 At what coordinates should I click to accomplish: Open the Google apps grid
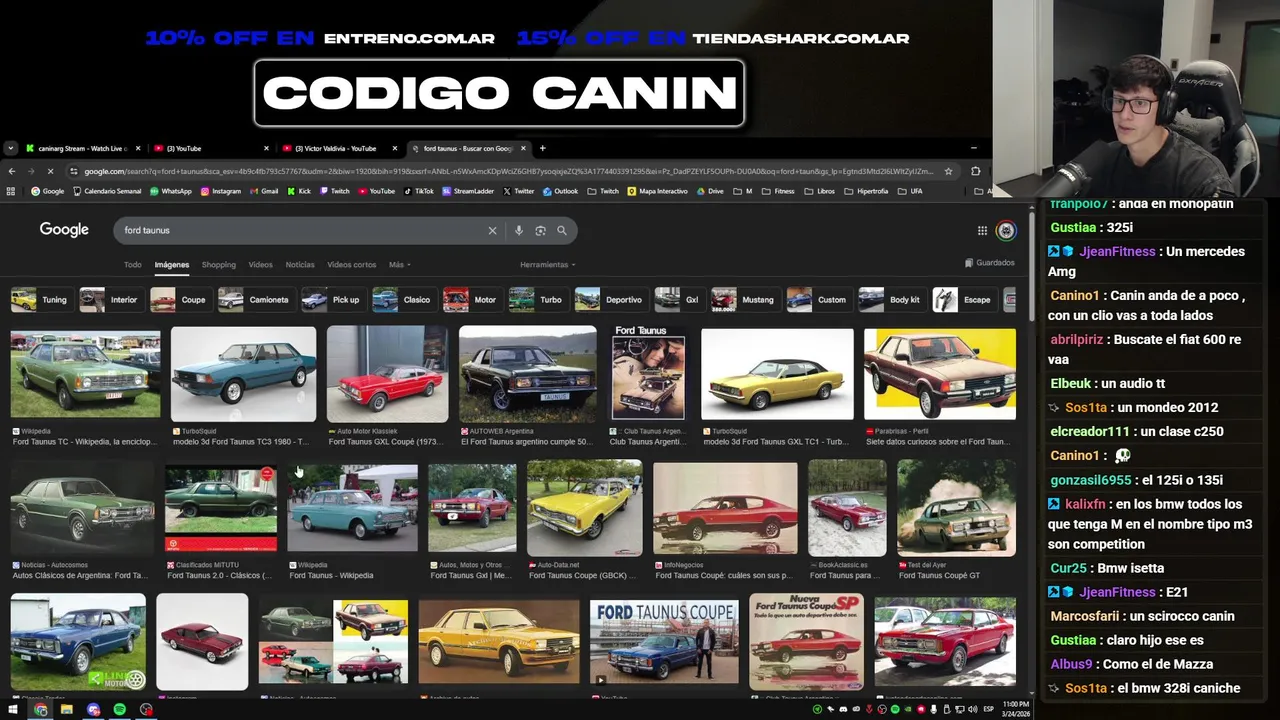[982, 230]
